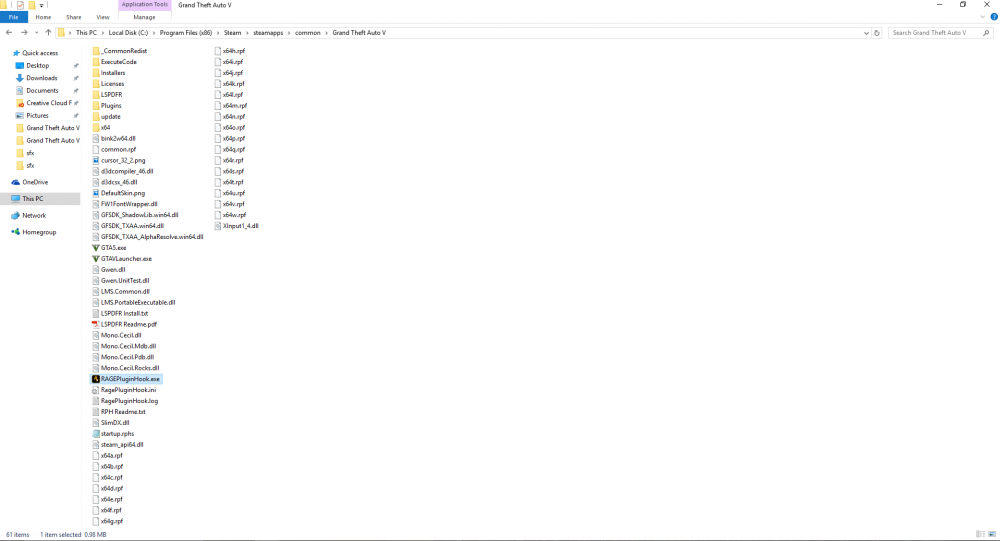
Task: Click 'This PC' in the address breadcrumb
Action: click(x=86, y=33)
